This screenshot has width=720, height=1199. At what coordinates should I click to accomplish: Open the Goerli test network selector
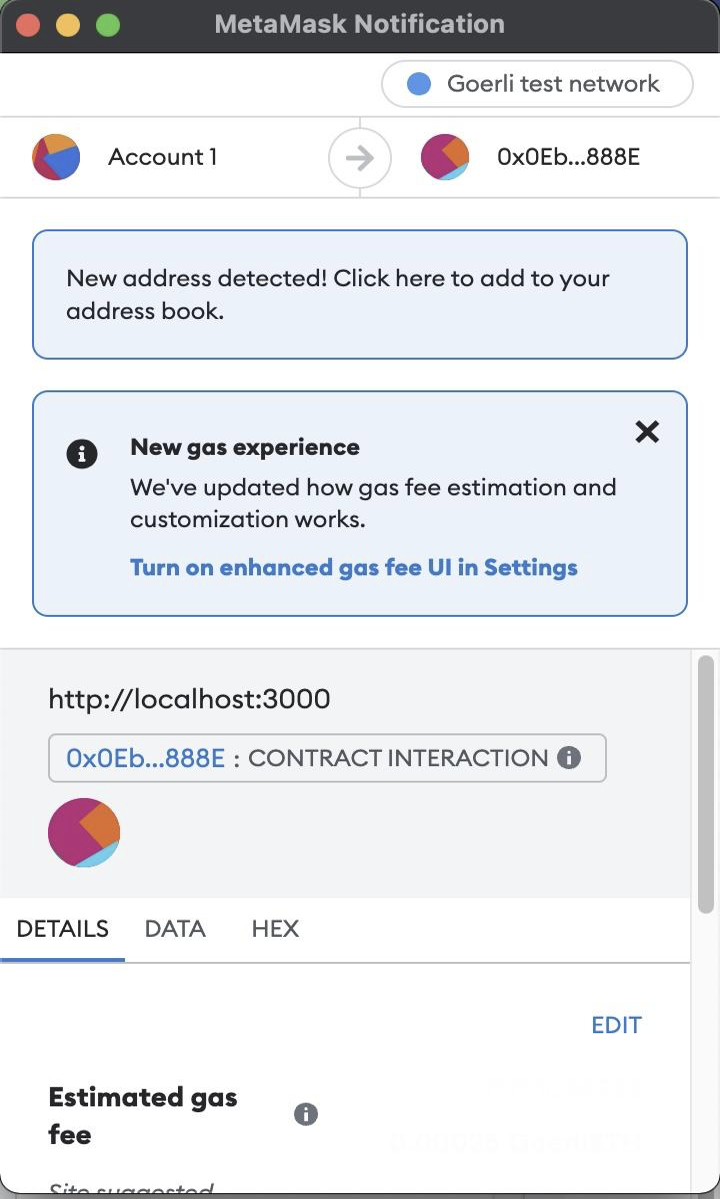coord(537,84)
